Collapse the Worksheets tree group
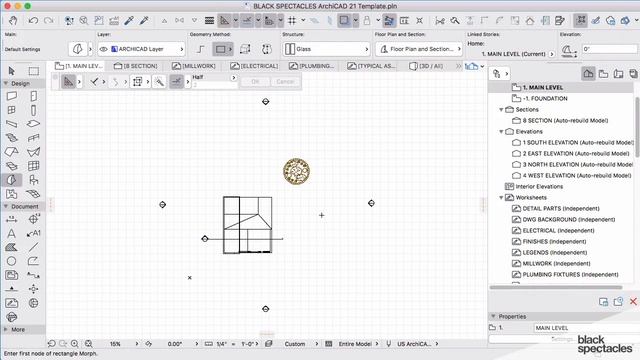This screenshot has height=360, width=640. [501, 198]
